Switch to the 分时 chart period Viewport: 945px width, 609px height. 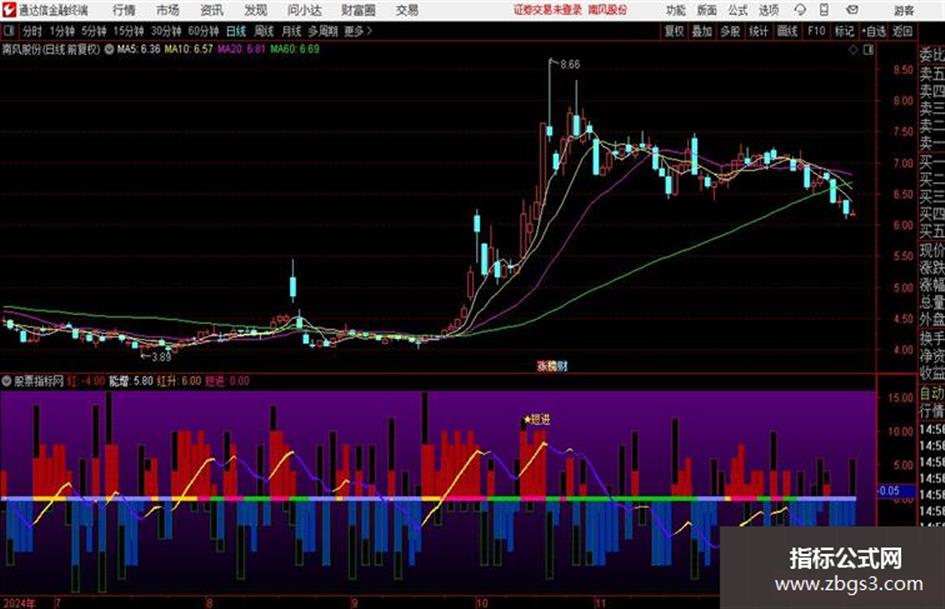tap(32, 31)
